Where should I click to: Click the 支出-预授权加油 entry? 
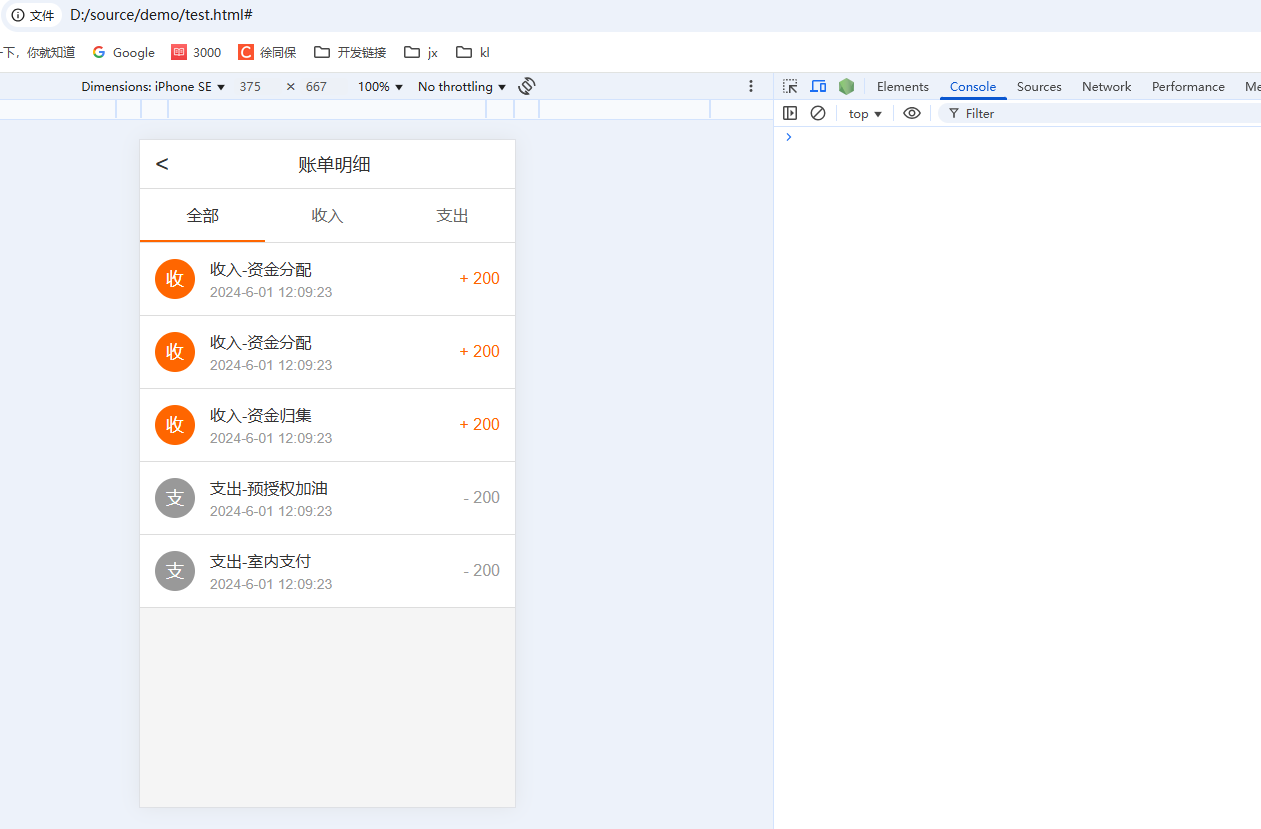click(327, 498)
